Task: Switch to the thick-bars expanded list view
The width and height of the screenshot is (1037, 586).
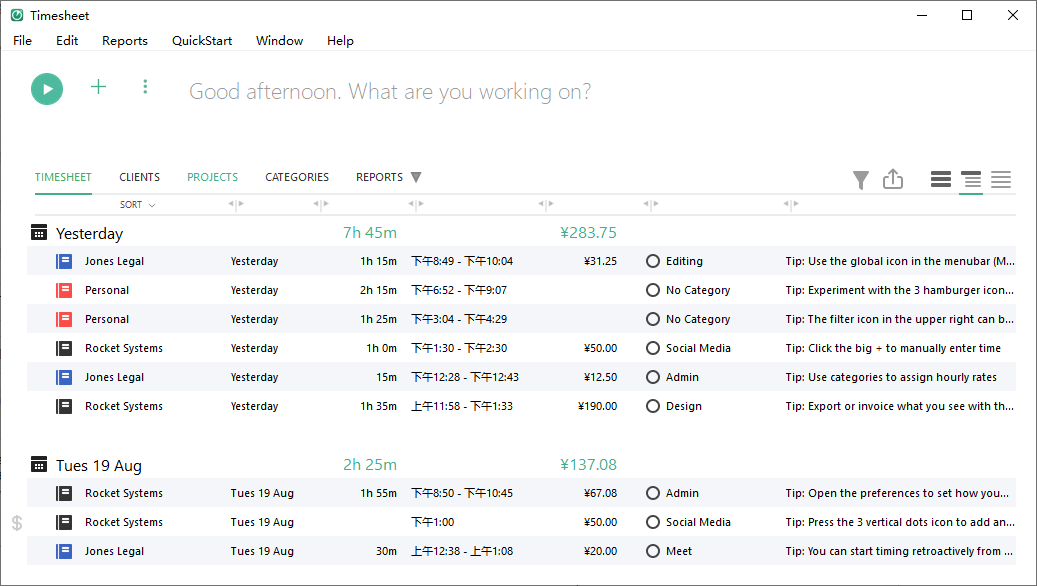Action: pos(940,180)
